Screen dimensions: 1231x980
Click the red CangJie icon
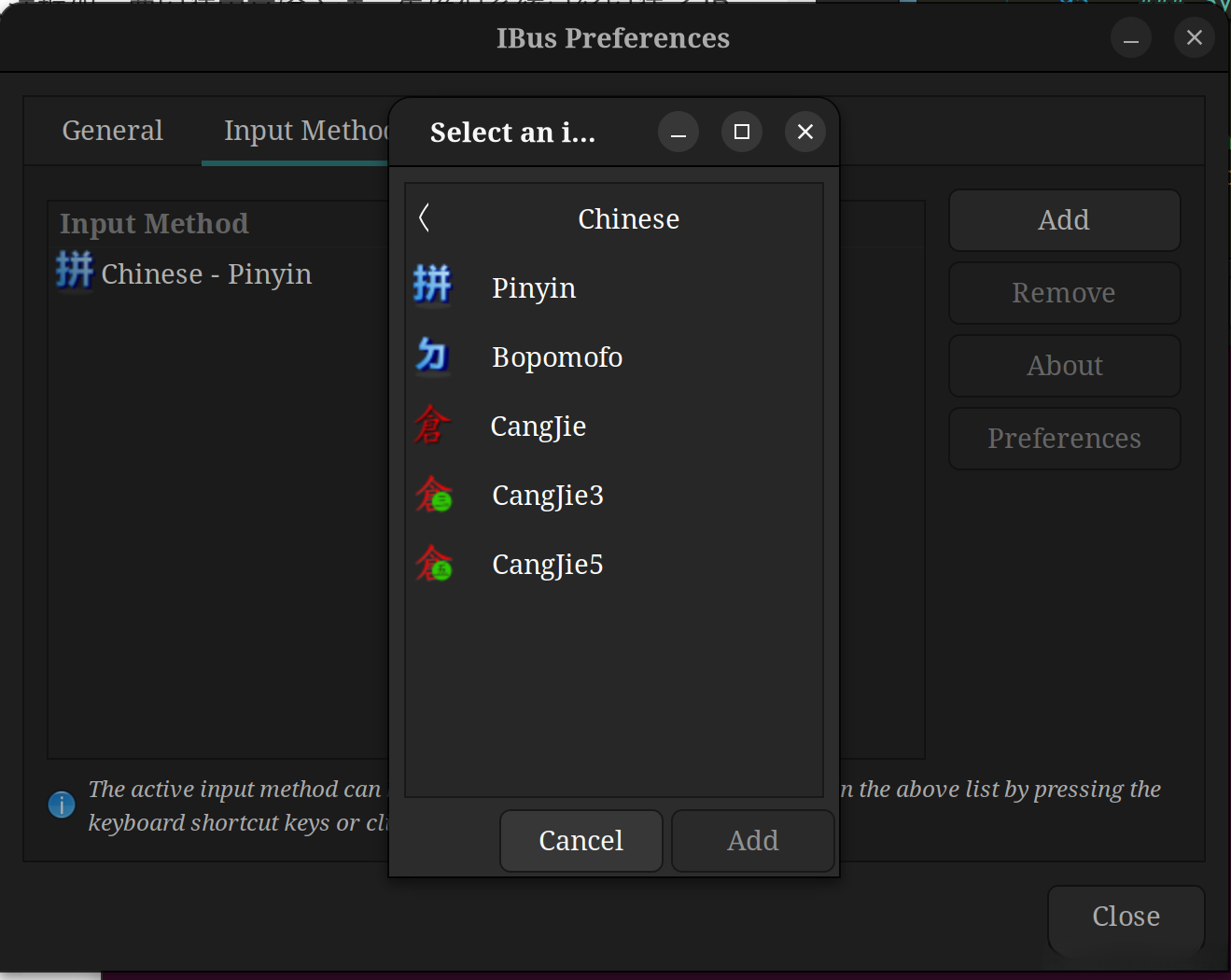point(432,425)
